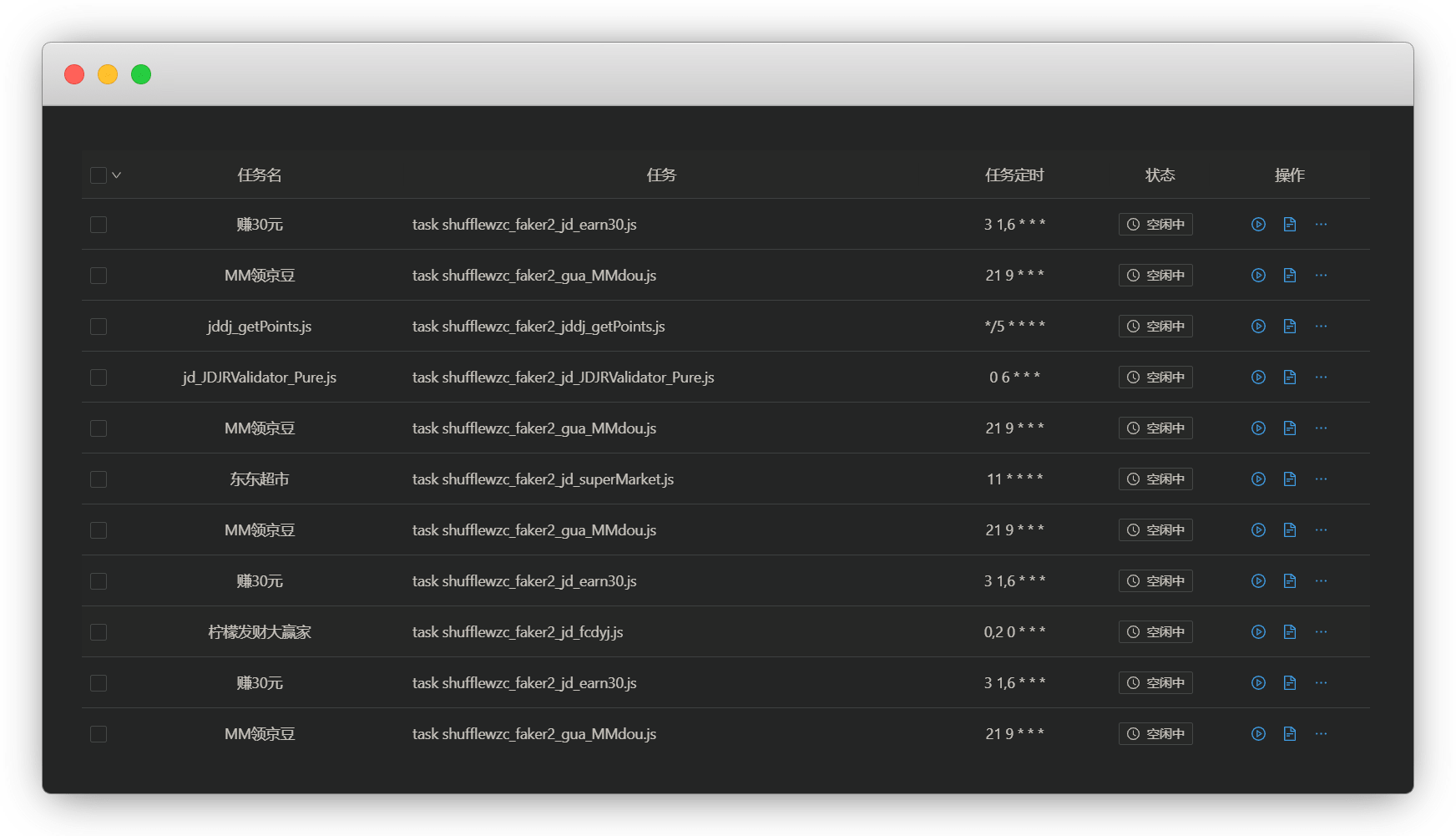Select the 东东超市 row checkbox
Viewport: 1456px width, 836px height.
(x=99, y=479)
